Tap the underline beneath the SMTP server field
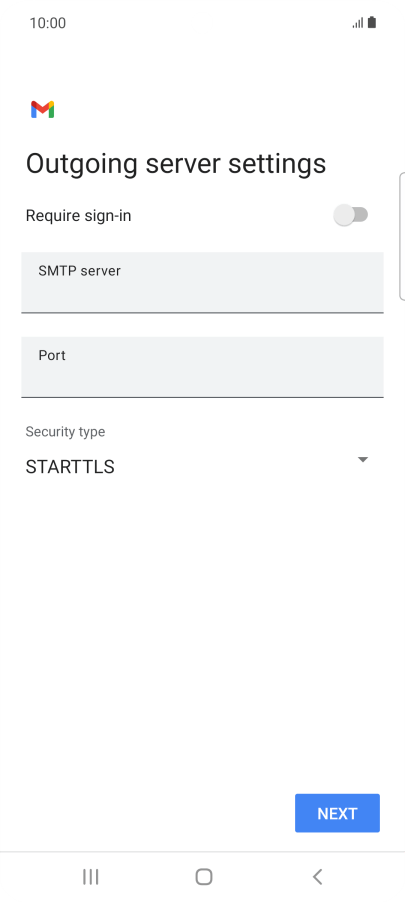Screen dimensions: 405x902 (x=202, y=312)
